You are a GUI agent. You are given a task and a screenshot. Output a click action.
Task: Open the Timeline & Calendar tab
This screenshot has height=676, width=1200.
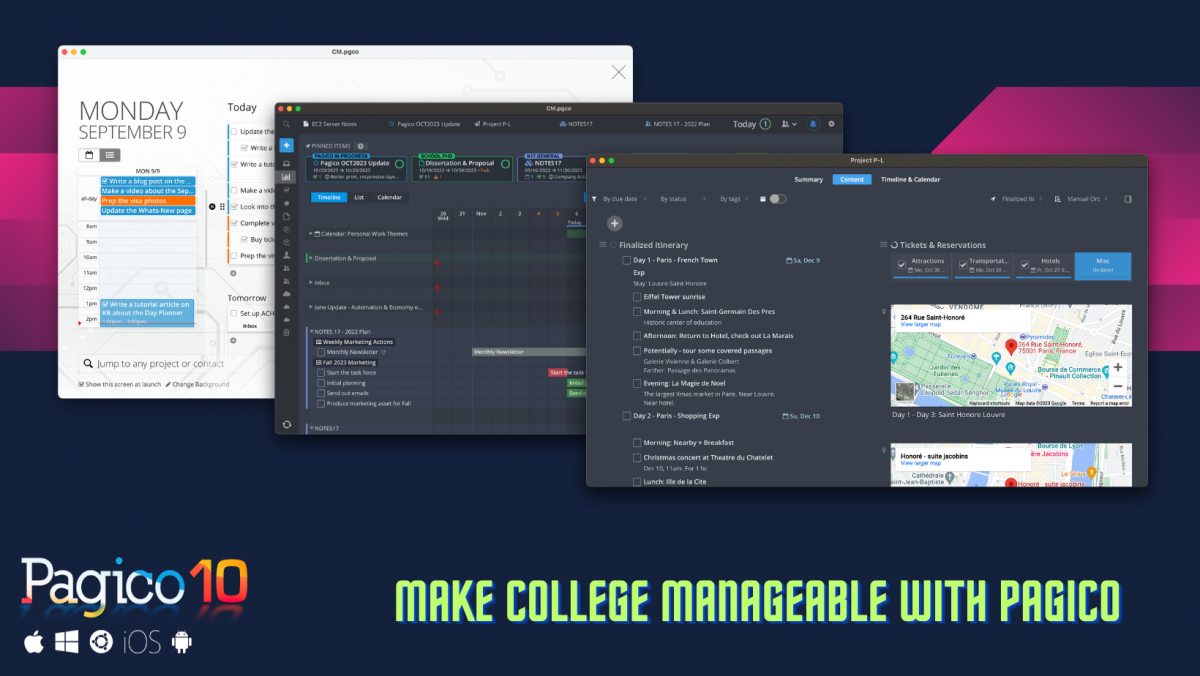[910, 180]
